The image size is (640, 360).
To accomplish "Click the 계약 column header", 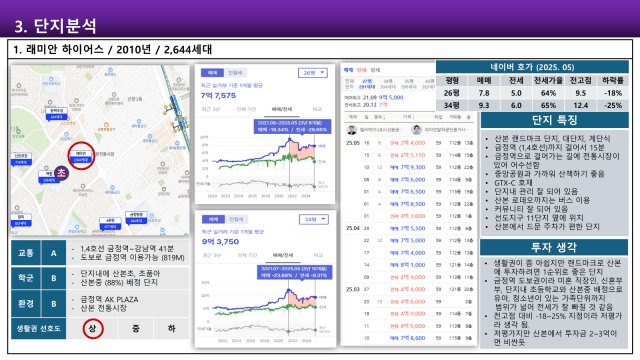I will click(x=353, y=117).
